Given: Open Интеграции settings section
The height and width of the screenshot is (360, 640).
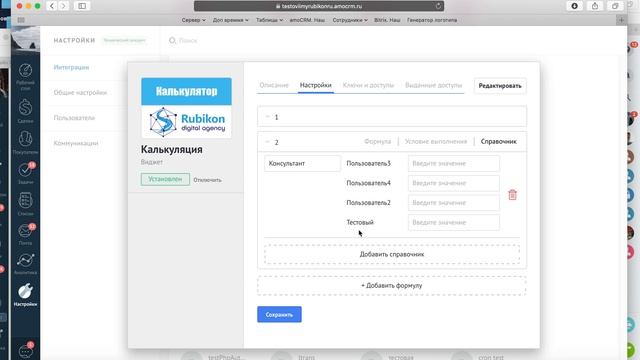Looking at the screenshot, I should tap(71, 67).
